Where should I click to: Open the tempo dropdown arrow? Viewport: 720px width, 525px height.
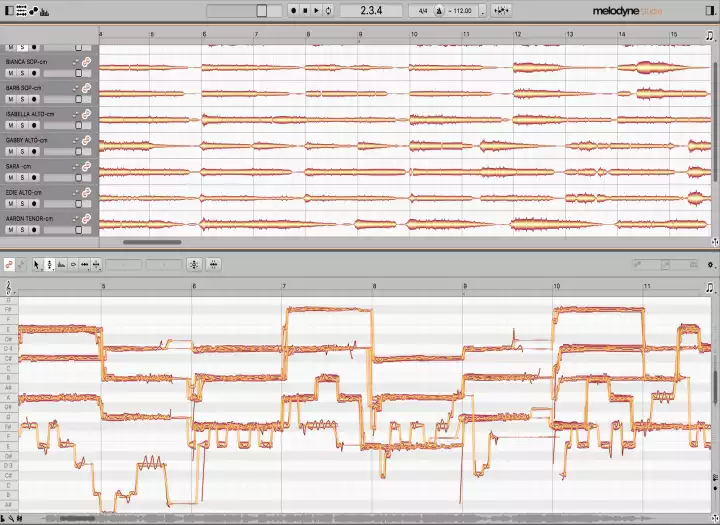(483, 11)
